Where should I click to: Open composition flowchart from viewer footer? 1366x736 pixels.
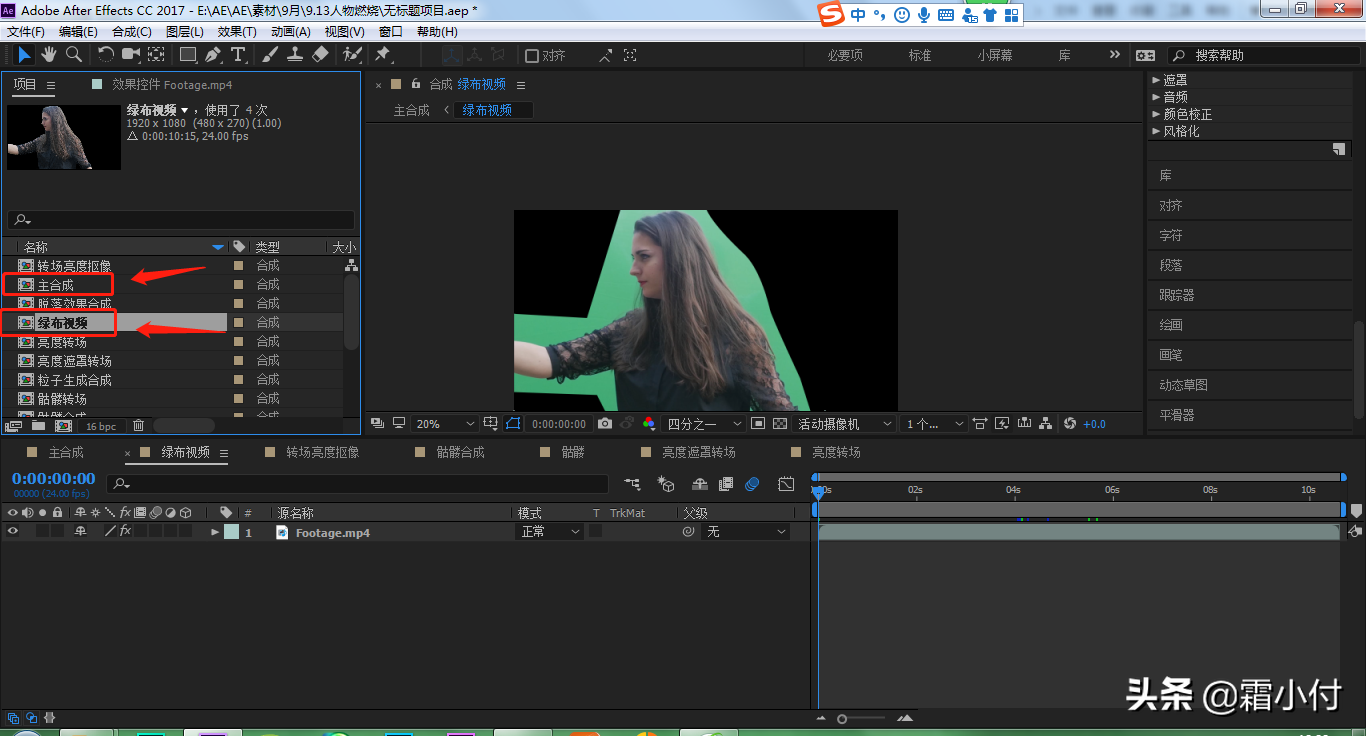(1045, 424)
